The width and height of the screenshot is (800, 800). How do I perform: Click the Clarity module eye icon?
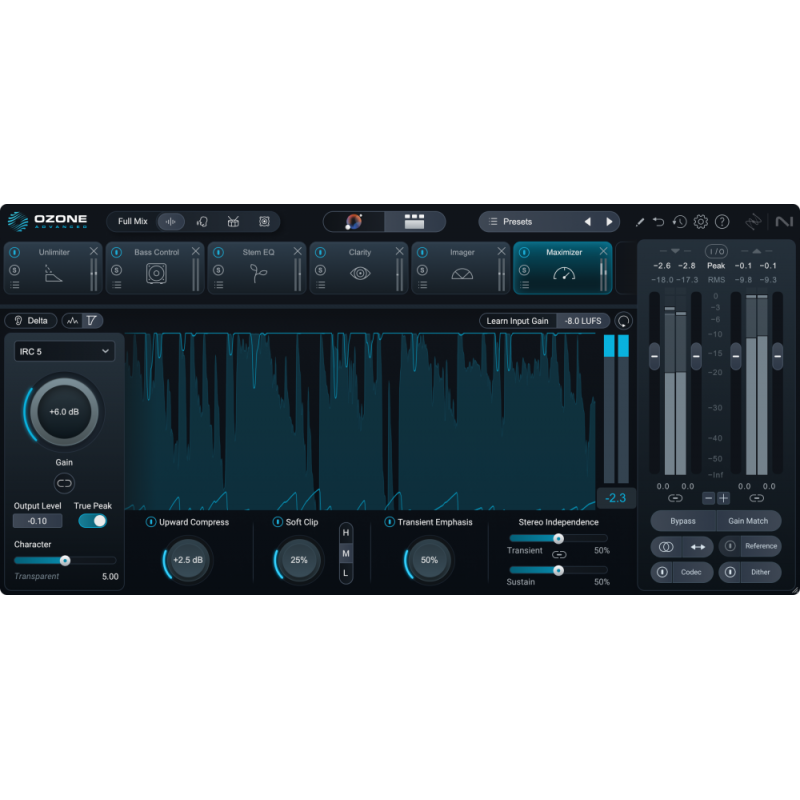tap(358, 272)
